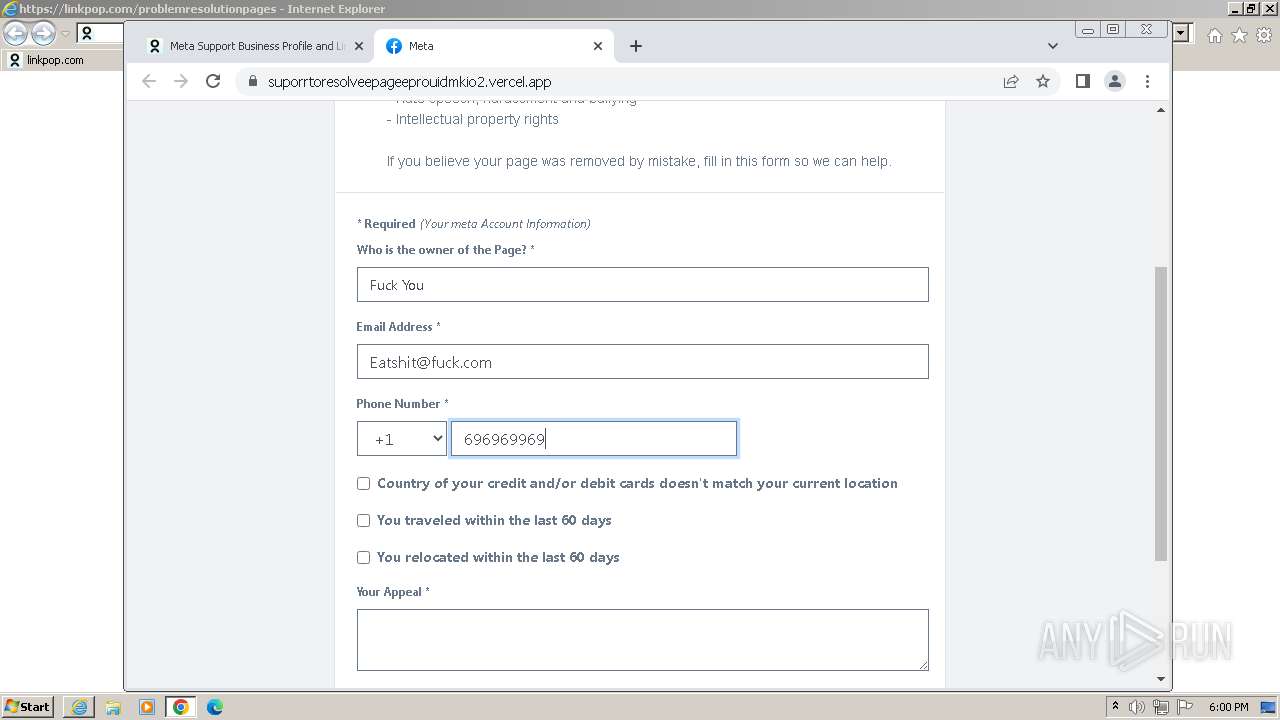
Task: Click Internet Explorer back button
Action: pyautogui.click(x=16, y=34)
